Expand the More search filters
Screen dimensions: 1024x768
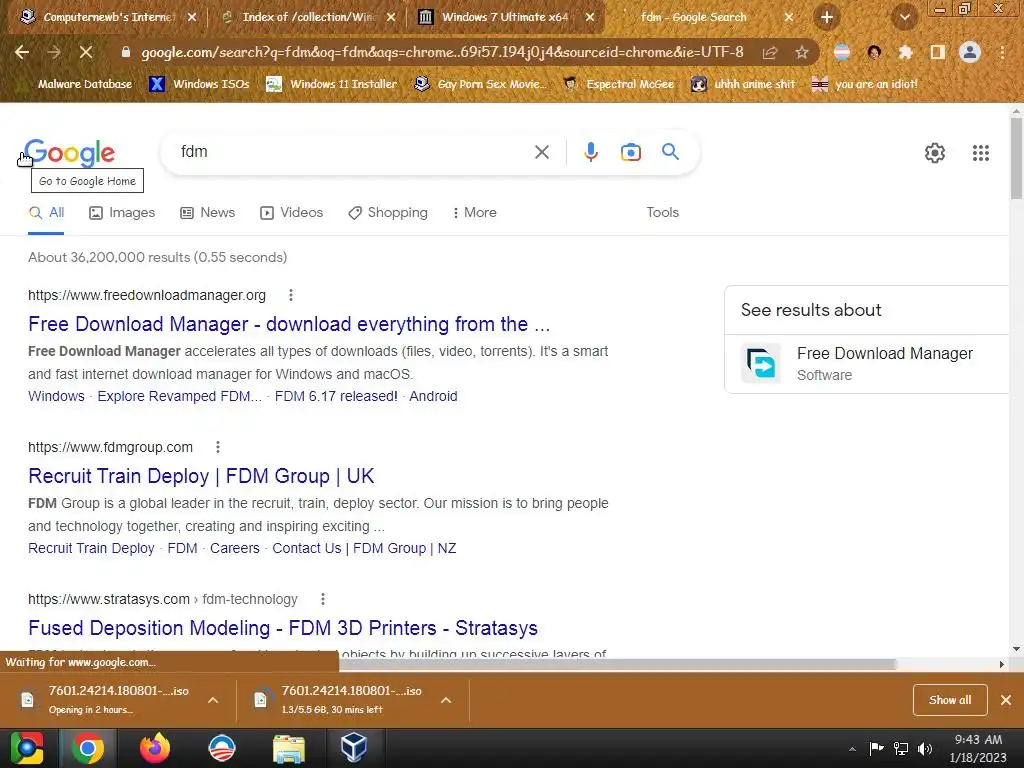[x=475, y=213]
